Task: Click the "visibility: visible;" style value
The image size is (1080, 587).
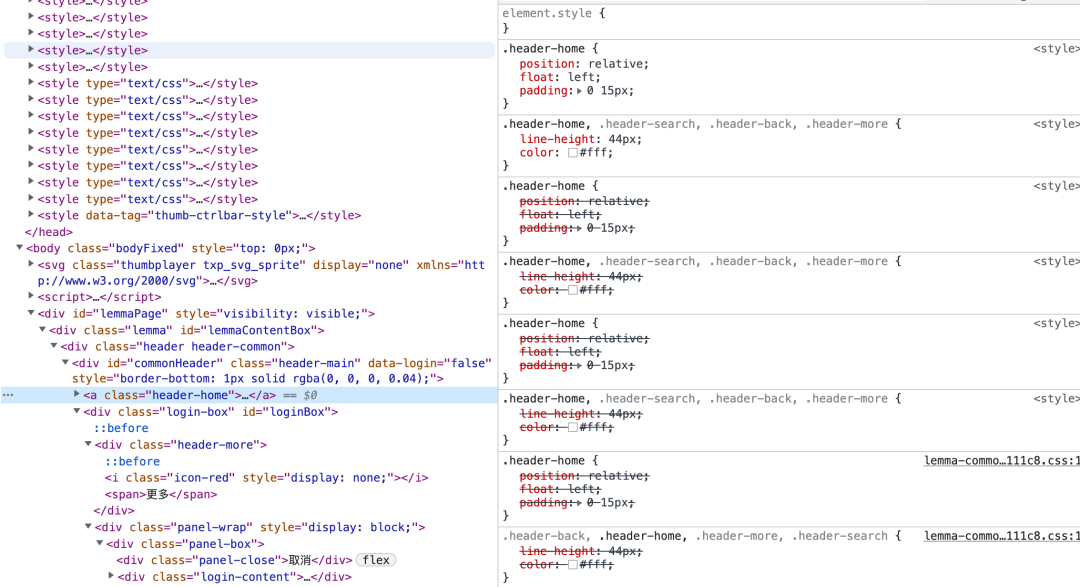Action: point(295,313)
